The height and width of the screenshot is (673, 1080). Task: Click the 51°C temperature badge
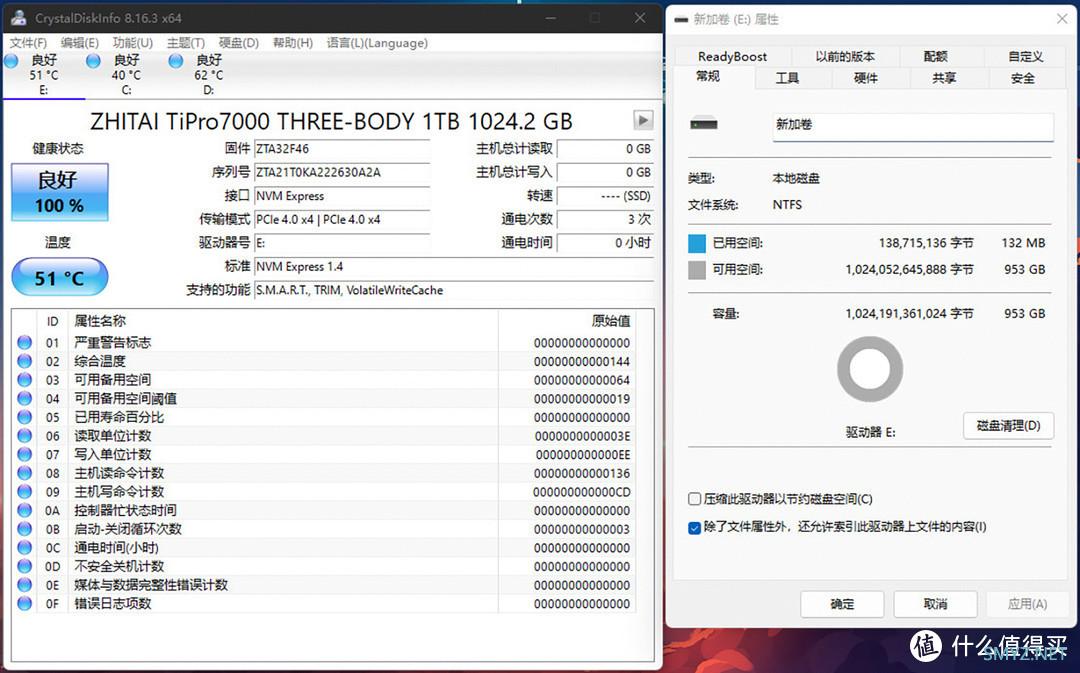pos(58,276)
